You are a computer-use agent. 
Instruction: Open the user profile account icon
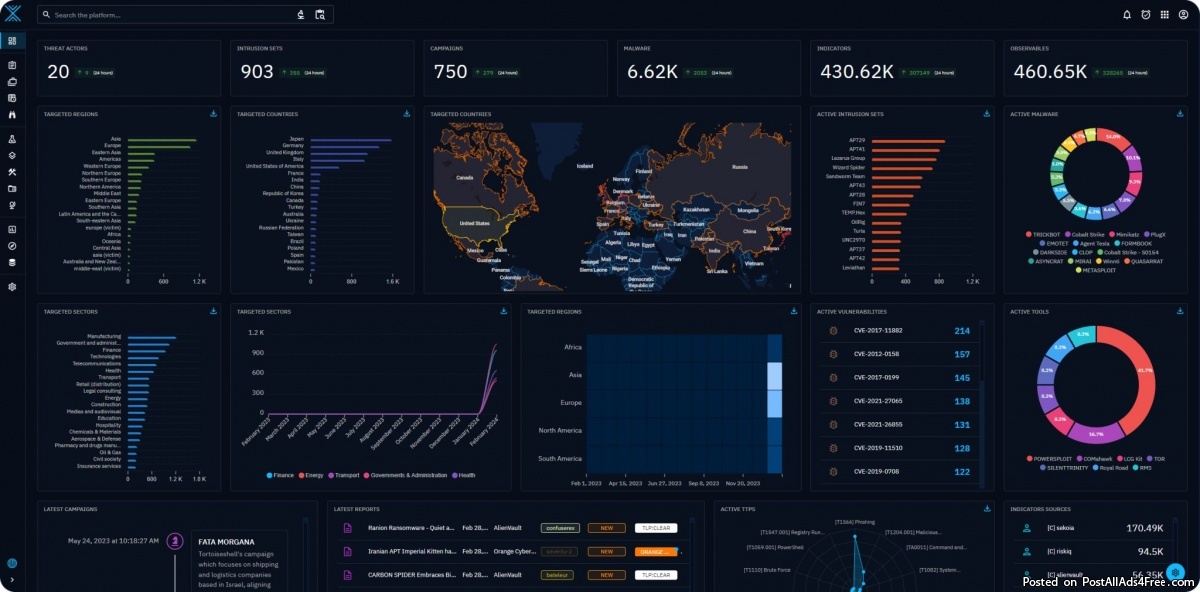(x=1183, y=15)
